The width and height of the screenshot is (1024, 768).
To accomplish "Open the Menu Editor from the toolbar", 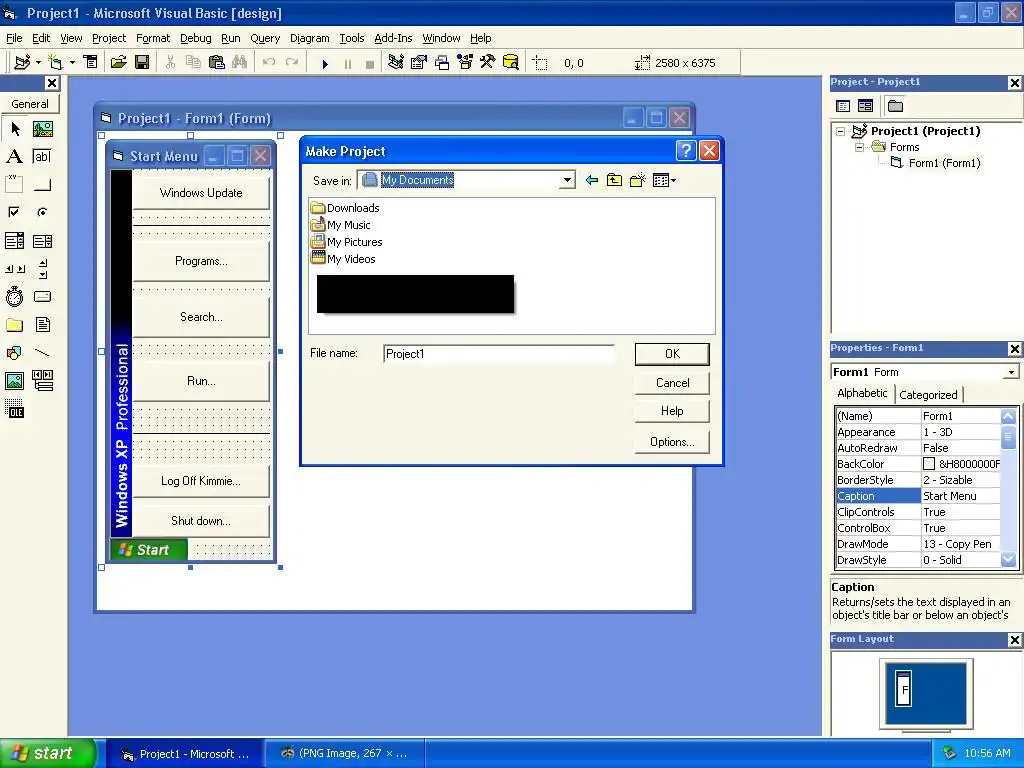I will point(91,63).
